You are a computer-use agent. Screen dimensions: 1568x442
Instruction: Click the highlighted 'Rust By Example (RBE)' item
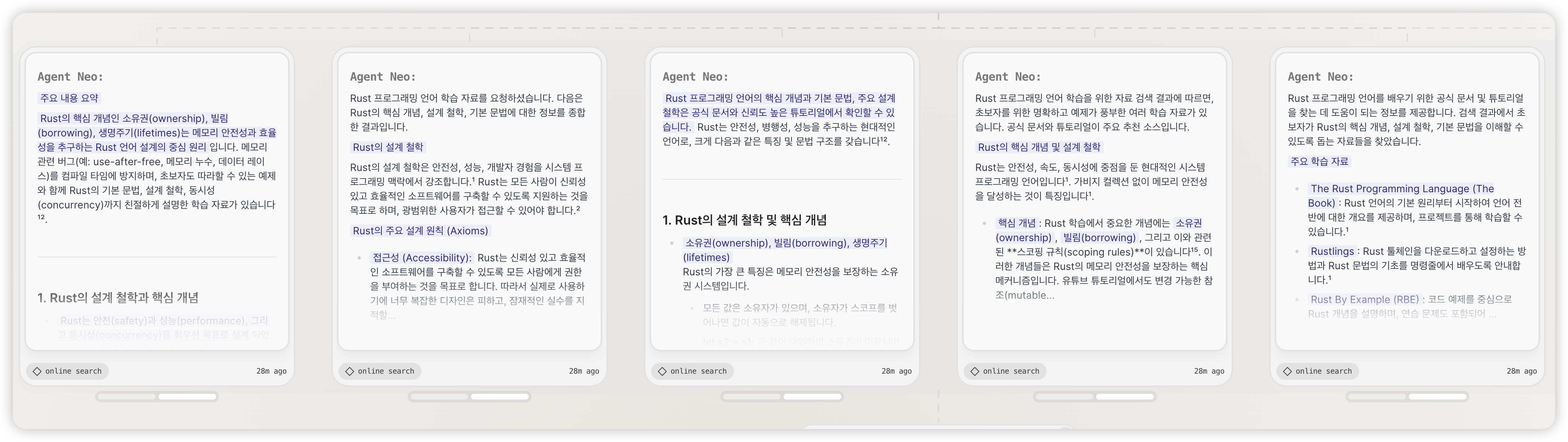(1364, 300)
